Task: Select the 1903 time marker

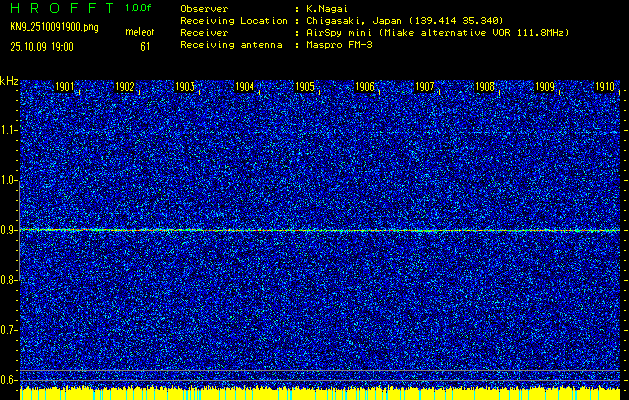Action: tap(185, 87)
